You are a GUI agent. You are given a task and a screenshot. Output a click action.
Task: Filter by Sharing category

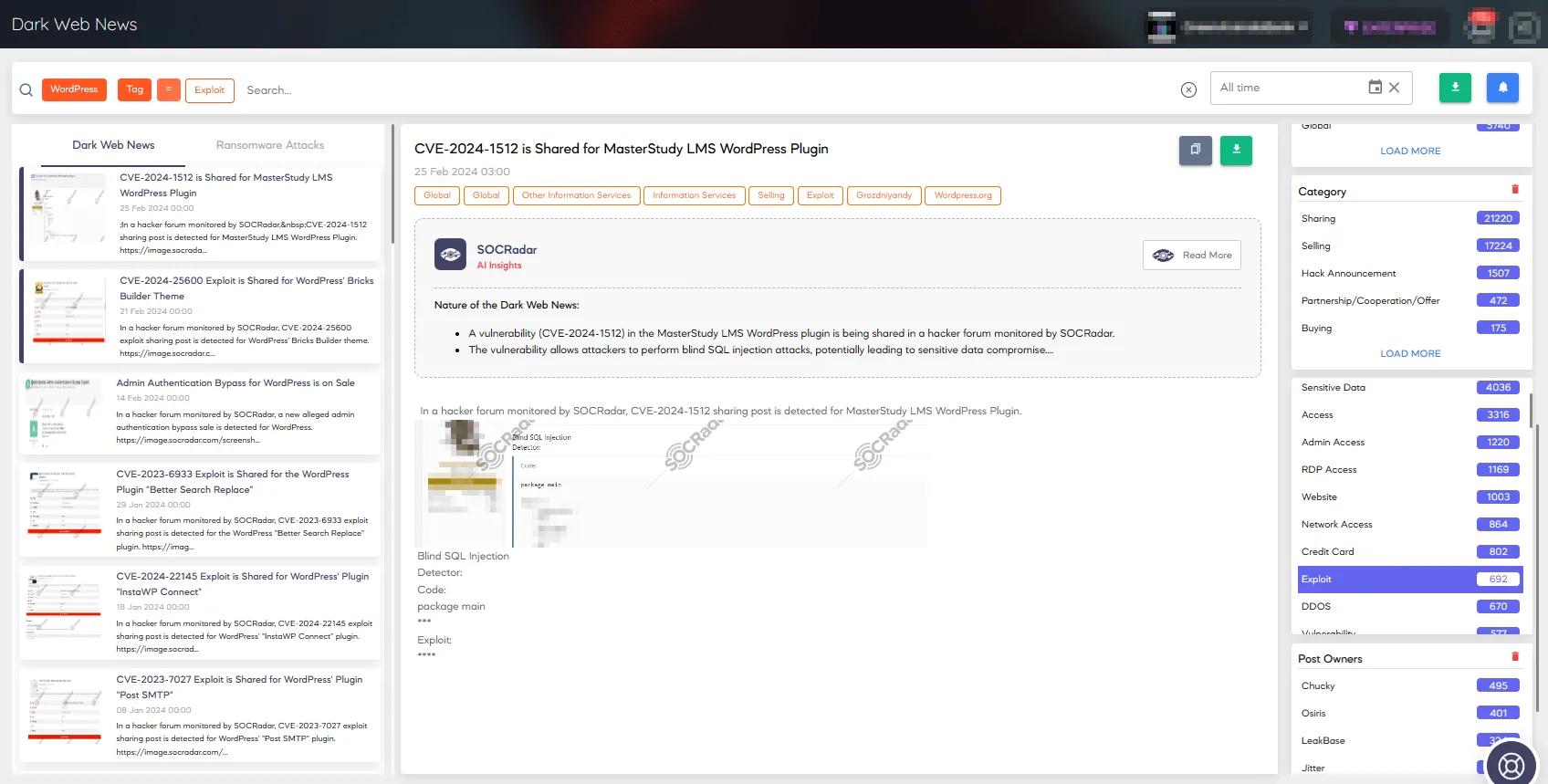[x=1410, y=219]
